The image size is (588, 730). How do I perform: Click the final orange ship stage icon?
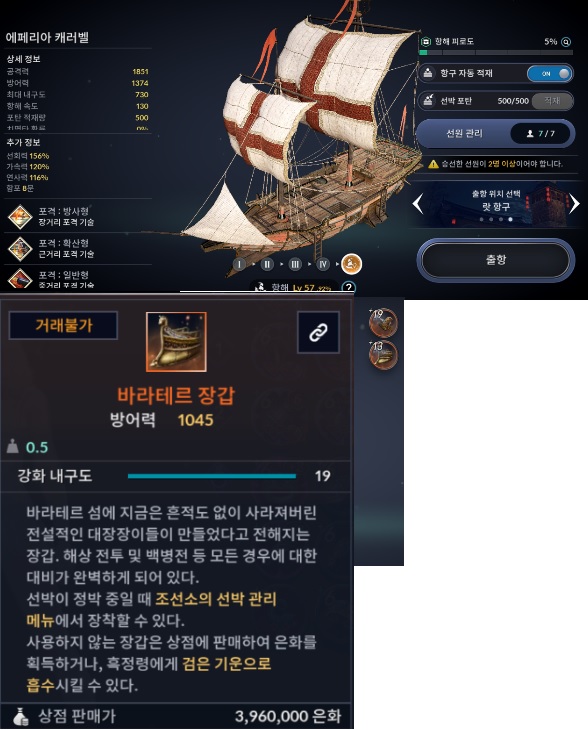tap(351, 264)
